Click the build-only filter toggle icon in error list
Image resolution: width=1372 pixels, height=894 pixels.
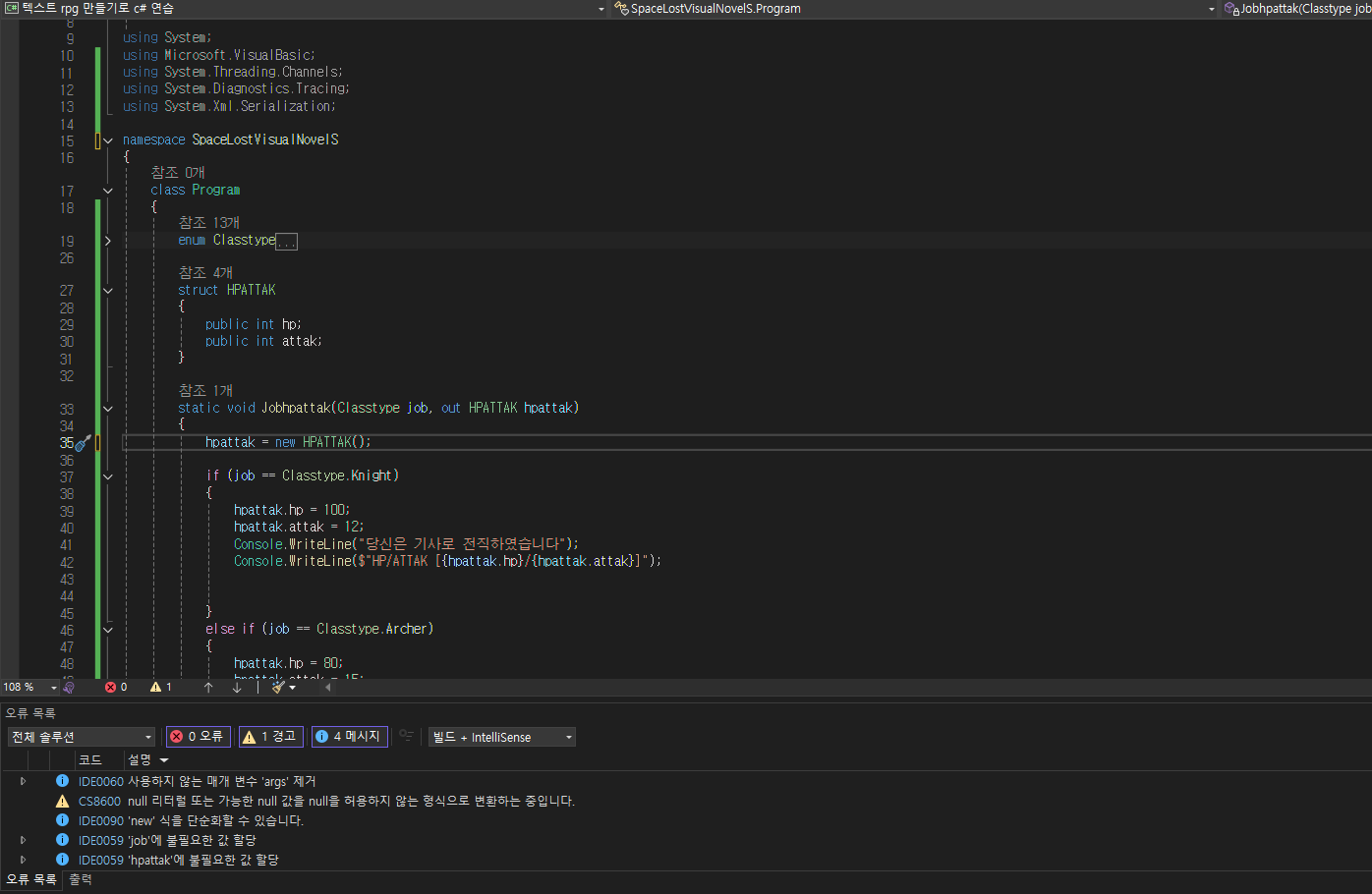point(406,736)
